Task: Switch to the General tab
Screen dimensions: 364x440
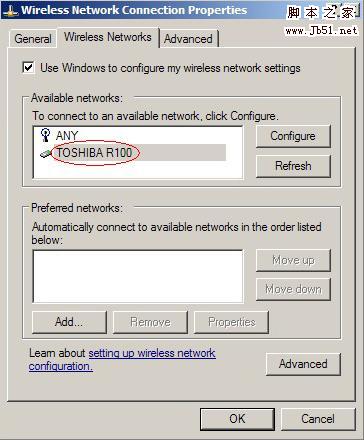Action: click(x=33, y=39)
